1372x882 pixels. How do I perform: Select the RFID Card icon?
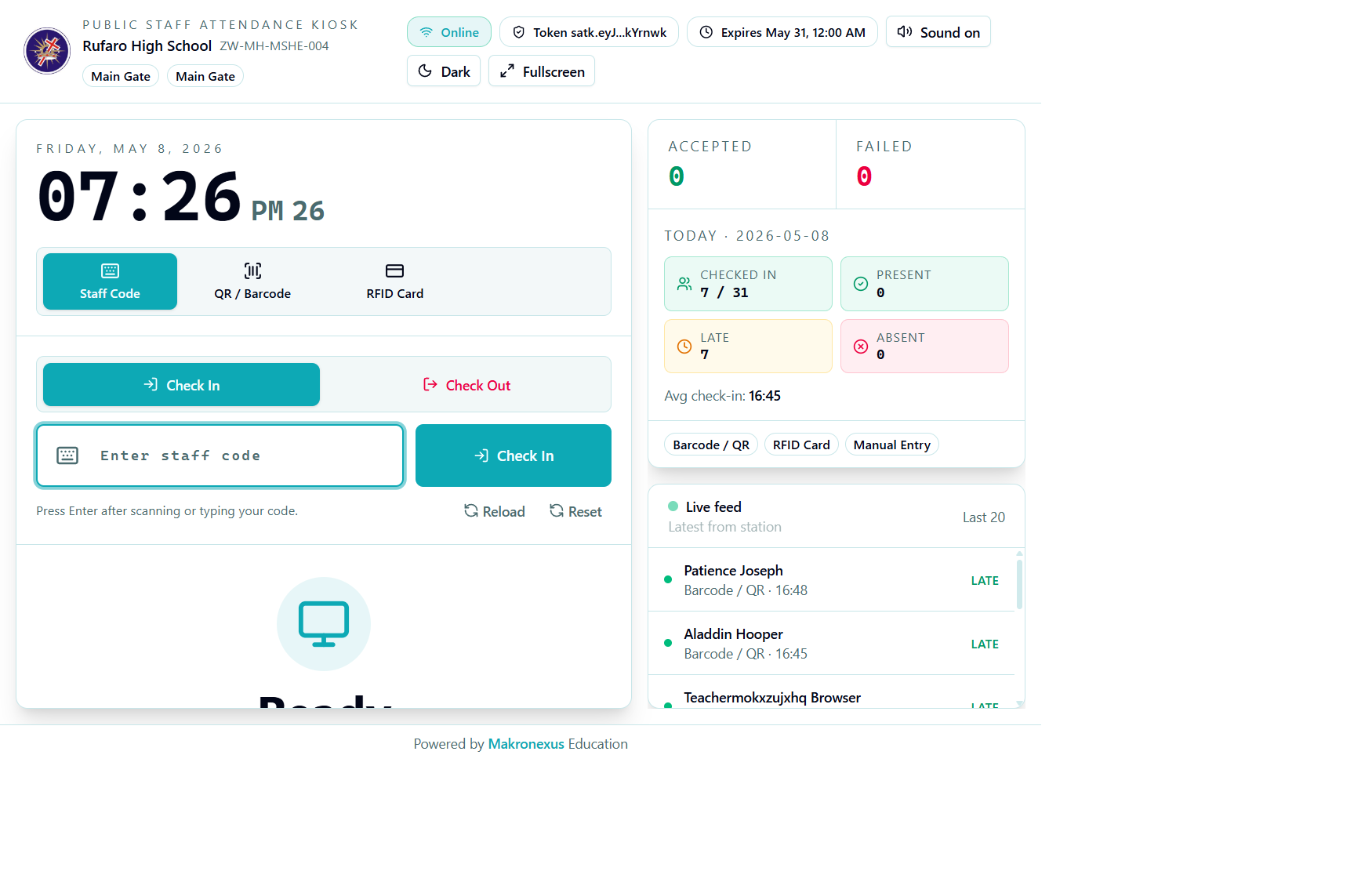tap(395, 271)
